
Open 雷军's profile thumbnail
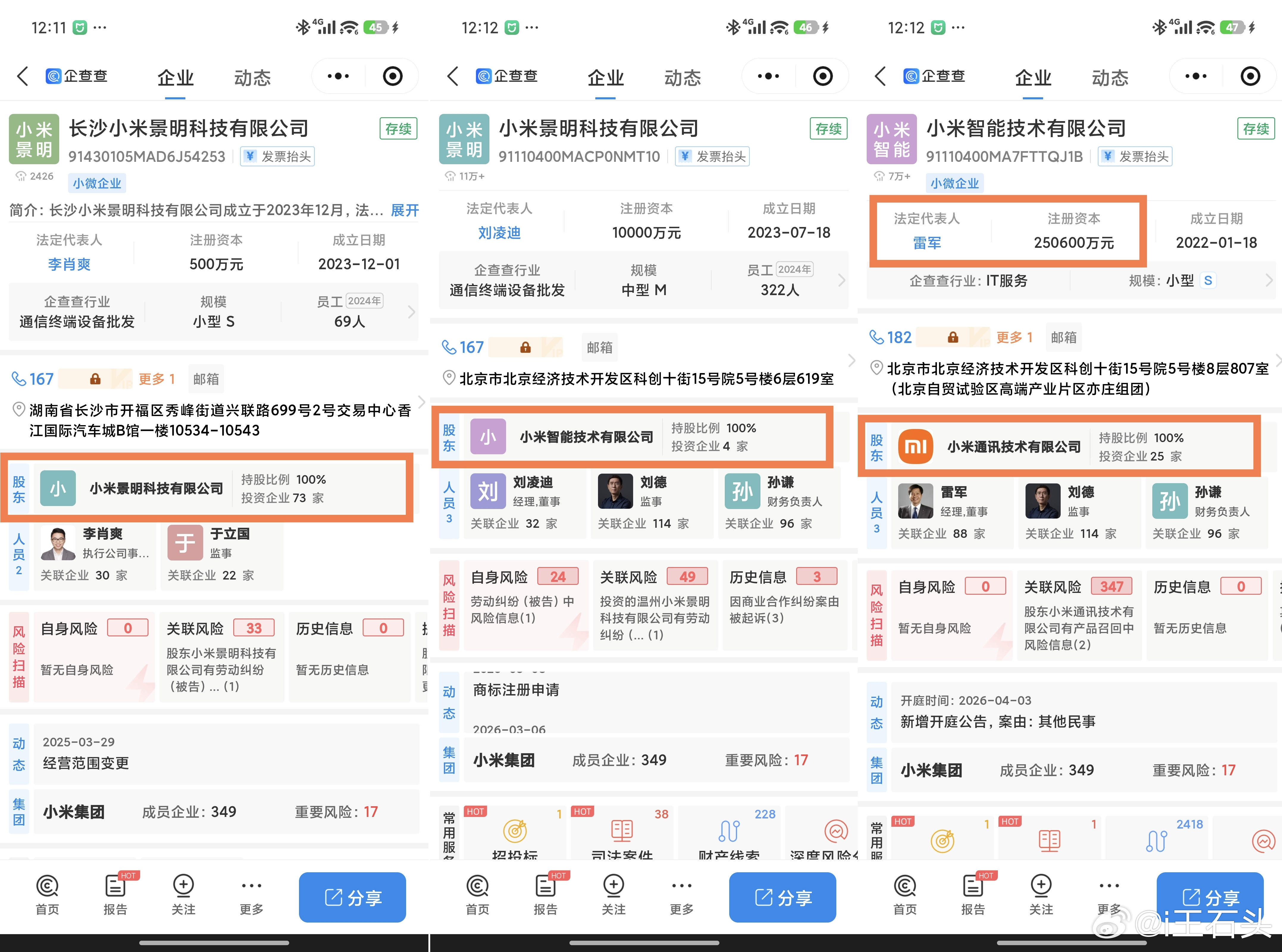[915, 501]
